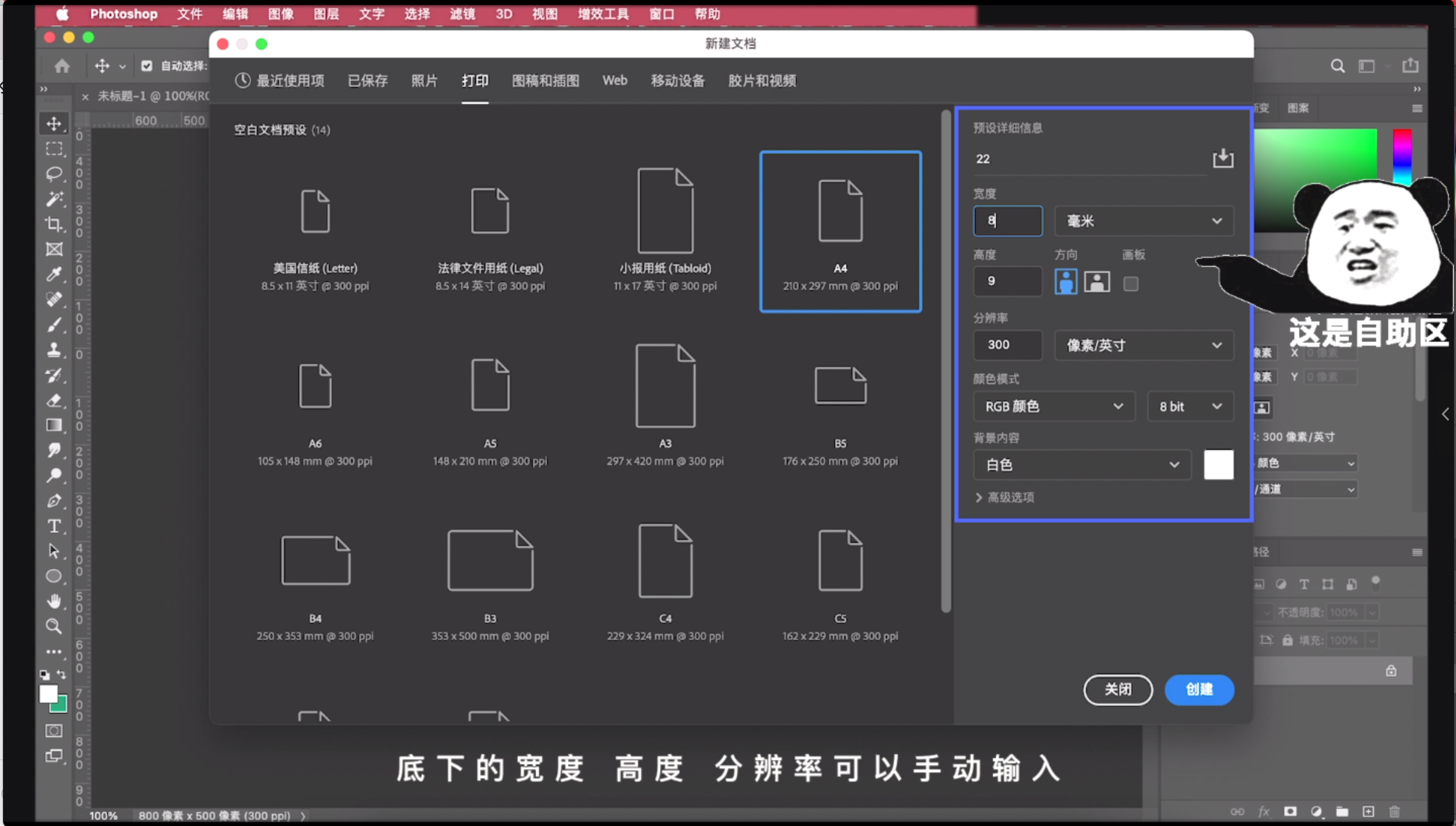1456x826 pixels.
Task: Select the Crop tool
Action: click(54, 224)
